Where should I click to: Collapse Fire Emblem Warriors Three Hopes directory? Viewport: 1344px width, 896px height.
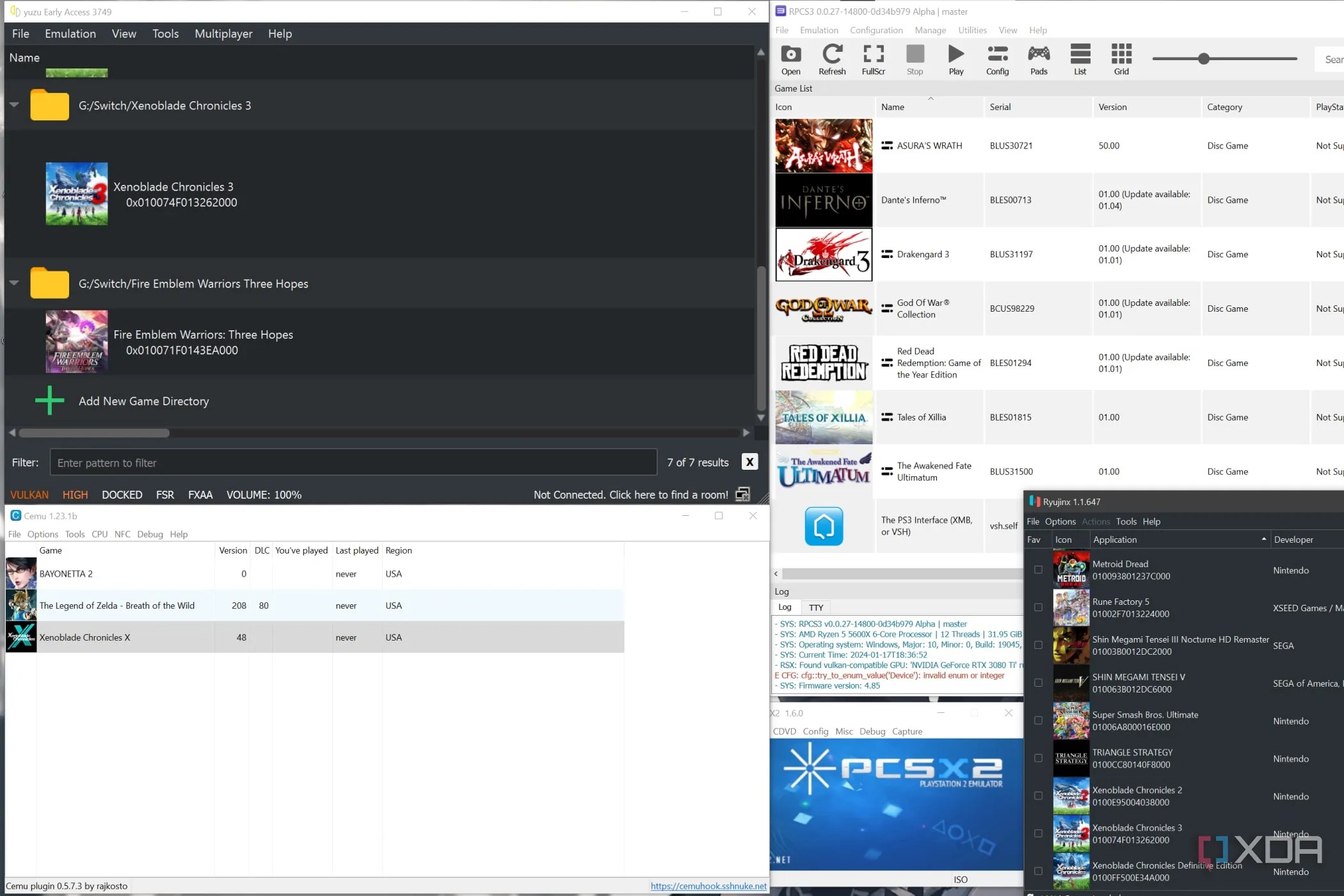14,283
